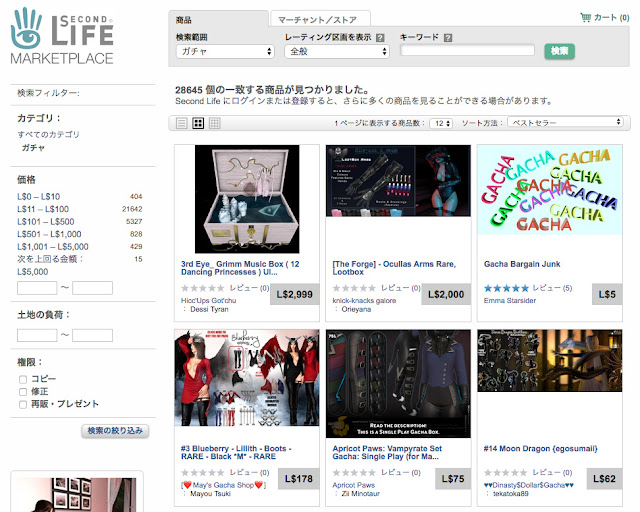The image size is (640, 512).
Task: Click the Second Life Marketplace logo
Action: click(x=62, y=36)
